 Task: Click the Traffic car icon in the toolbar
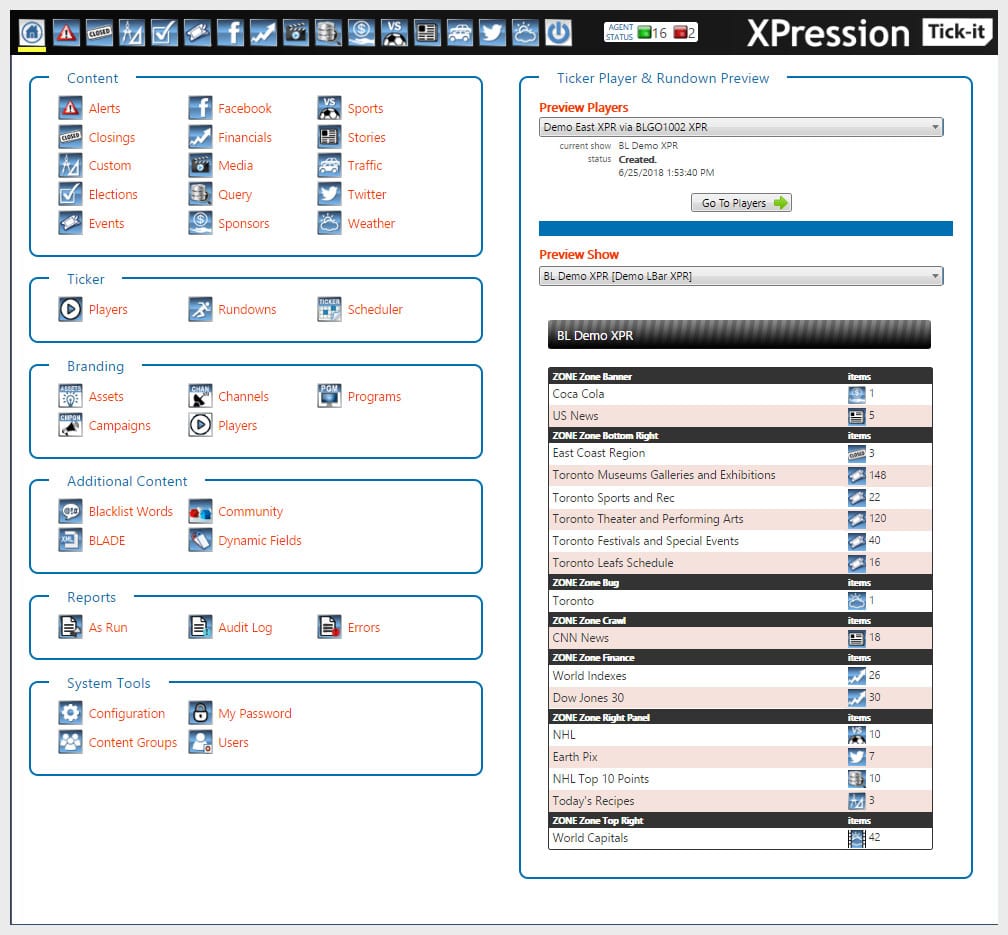click(460, 32)
